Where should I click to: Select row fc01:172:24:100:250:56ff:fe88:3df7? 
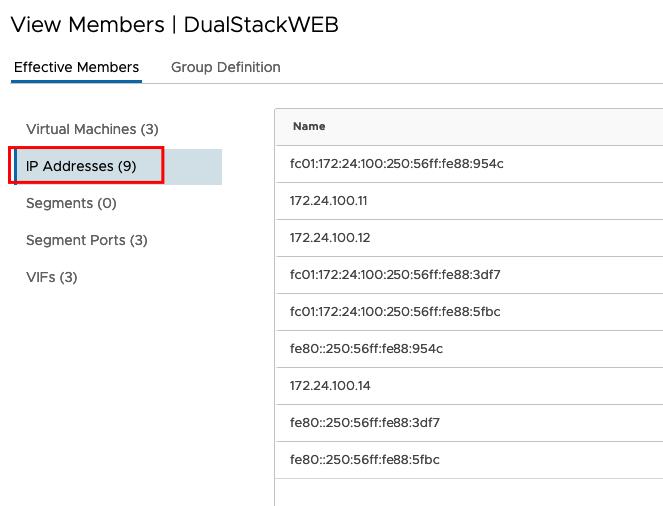coord(469,275)
